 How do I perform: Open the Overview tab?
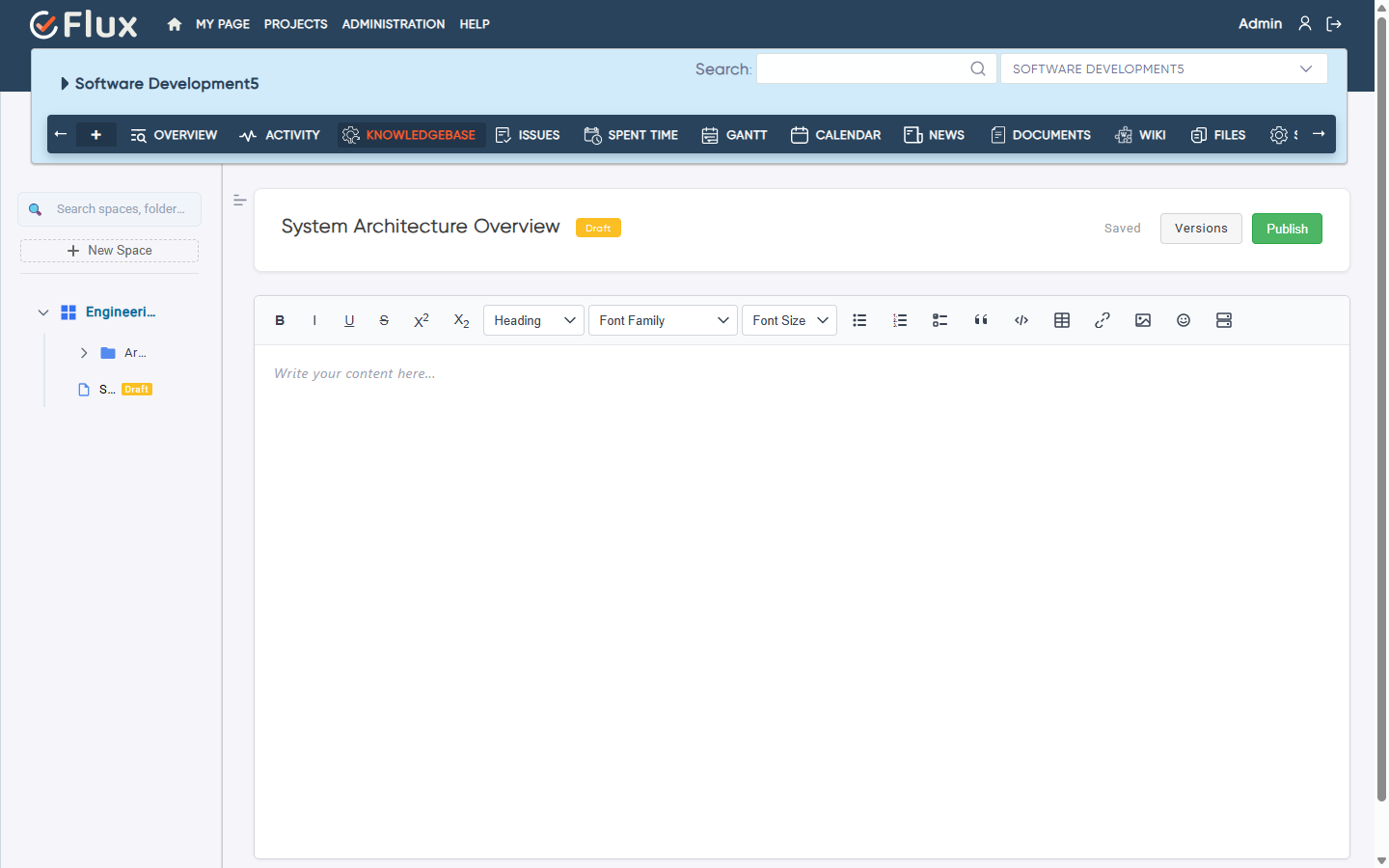174,135
